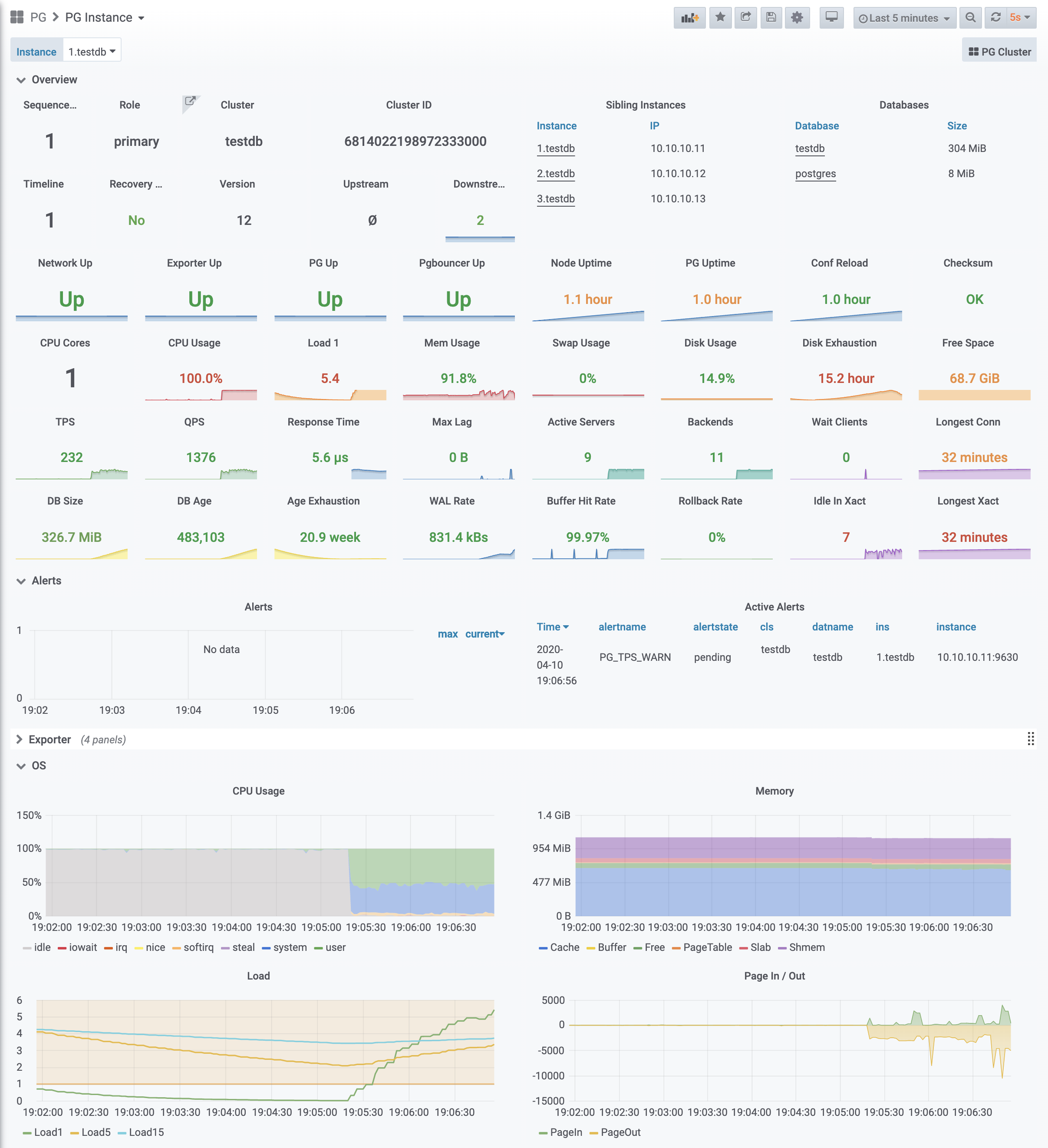Click the Save dashboard icon
The image size is (1048, 1148).
click(x=771, y=18)
